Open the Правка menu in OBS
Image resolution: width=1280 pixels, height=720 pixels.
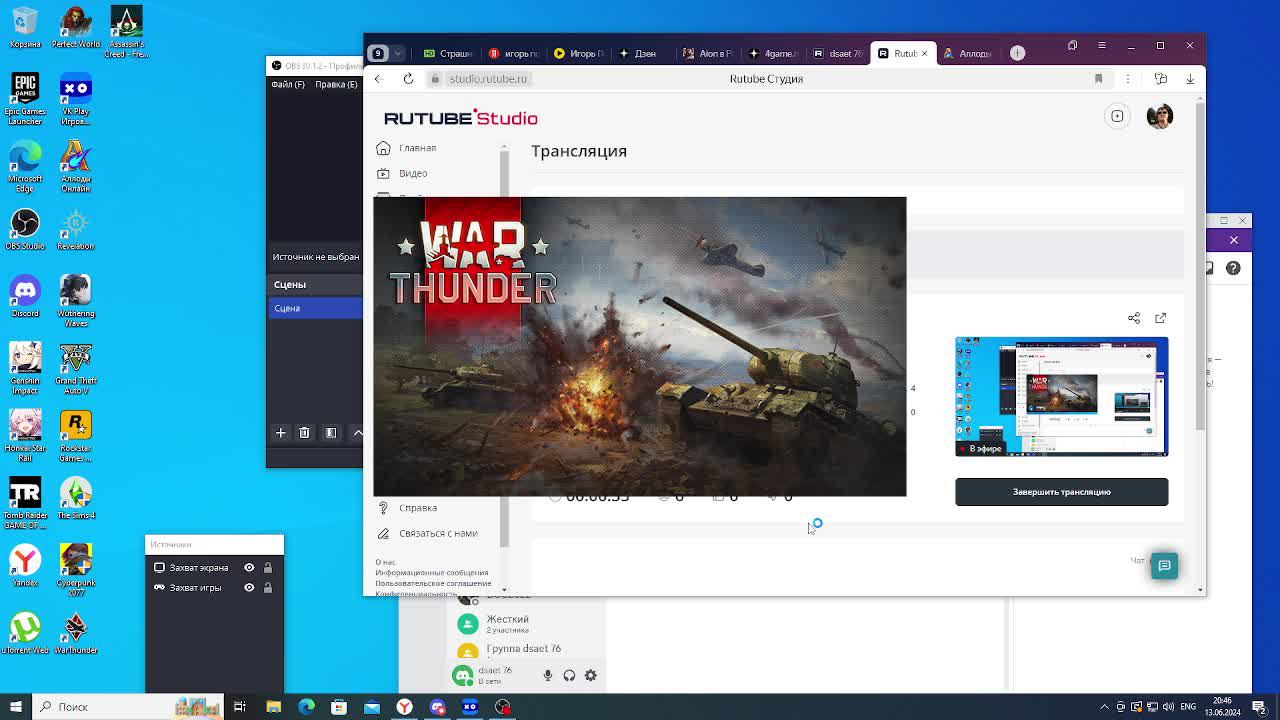point(336,84)
